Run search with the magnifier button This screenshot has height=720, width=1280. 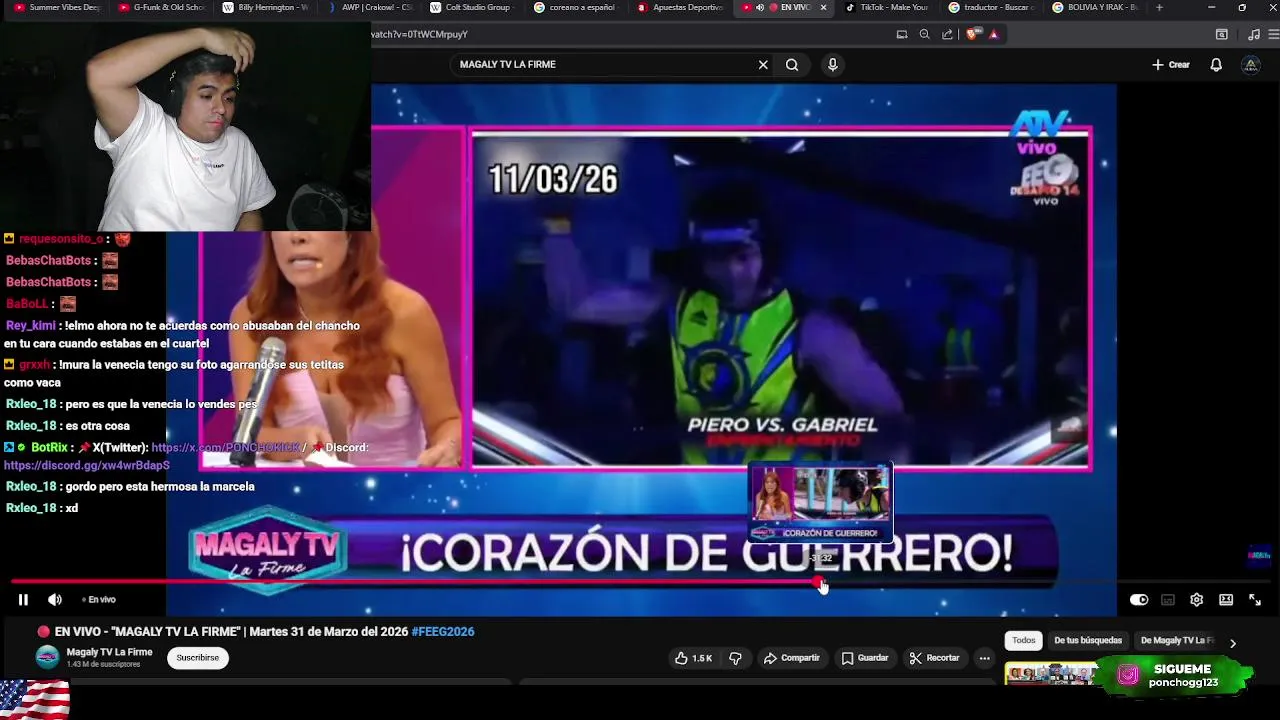792,65
